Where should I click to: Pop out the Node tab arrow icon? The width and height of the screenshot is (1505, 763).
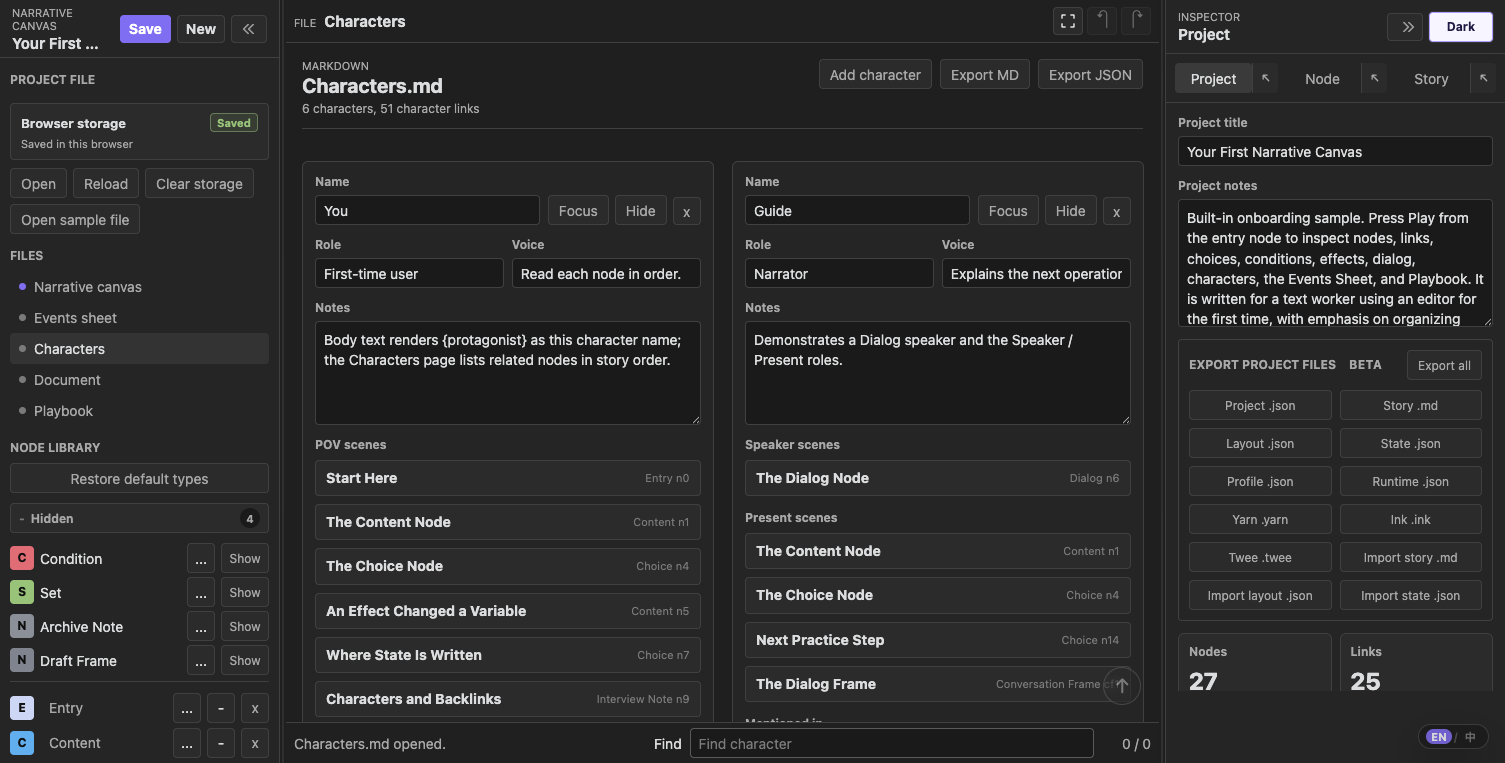coord(1374,78)
